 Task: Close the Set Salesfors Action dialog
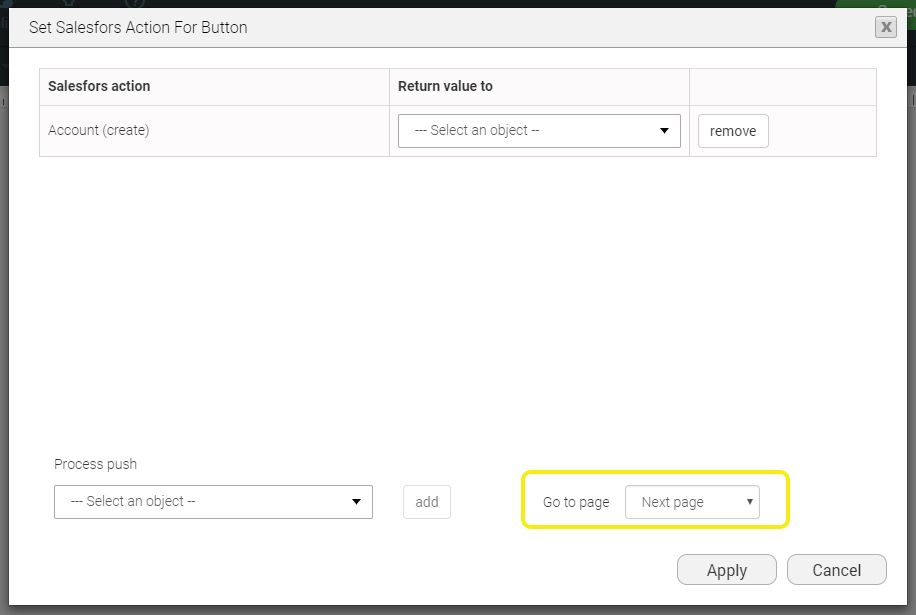coord(885,27)
